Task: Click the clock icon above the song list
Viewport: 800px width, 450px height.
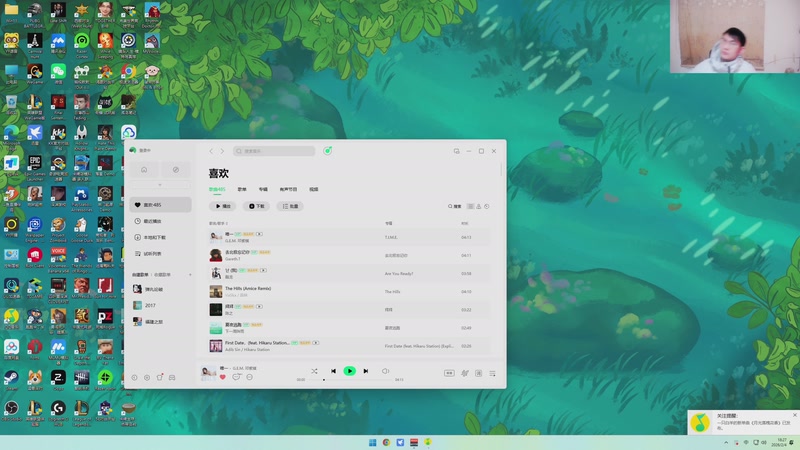Action: (x=487, y=206)
